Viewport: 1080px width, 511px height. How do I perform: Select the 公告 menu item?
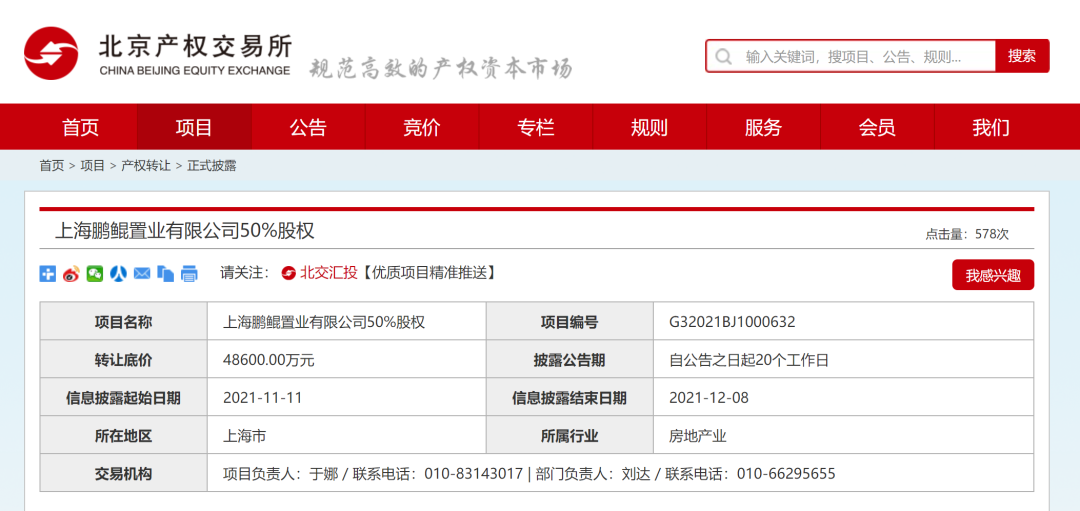point(308,127)
